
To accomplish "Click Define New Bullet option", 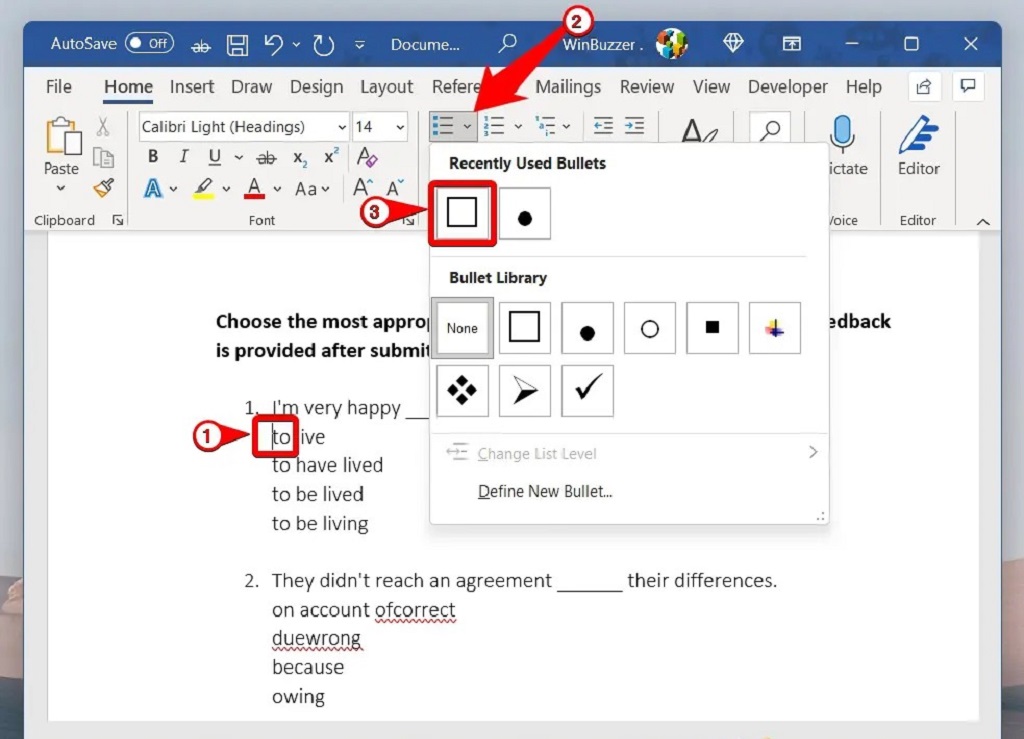I will [545, 491].
